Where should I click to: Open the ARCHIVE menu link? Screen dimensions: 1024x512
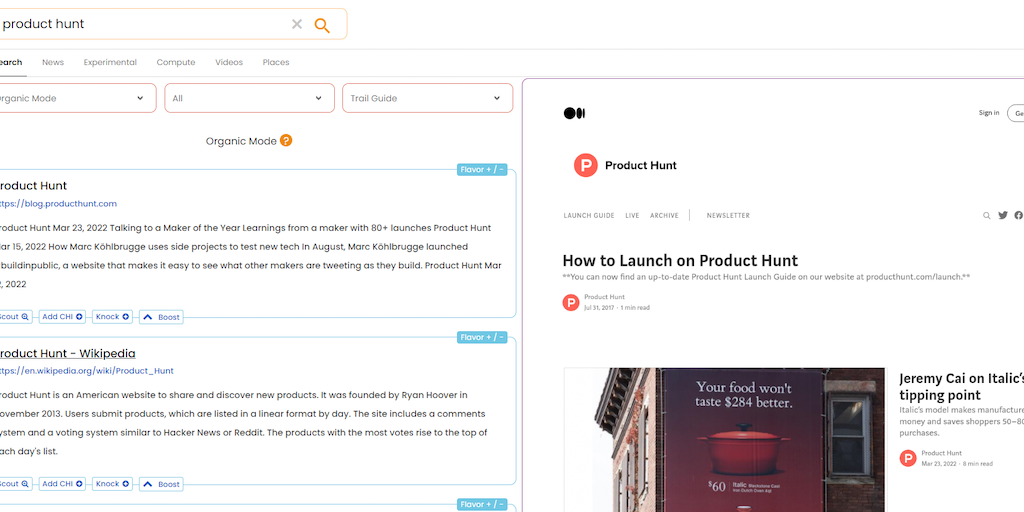664,216
